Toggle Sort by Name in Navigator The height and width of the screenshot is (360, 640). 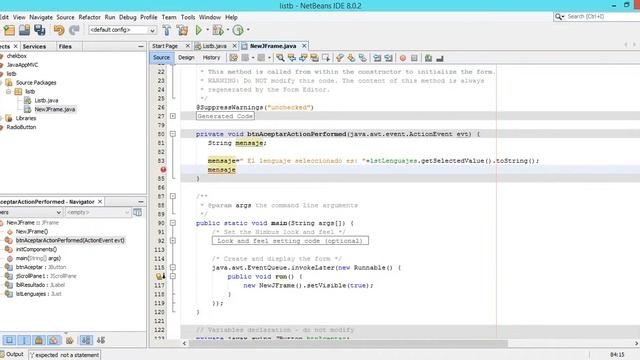86,340
